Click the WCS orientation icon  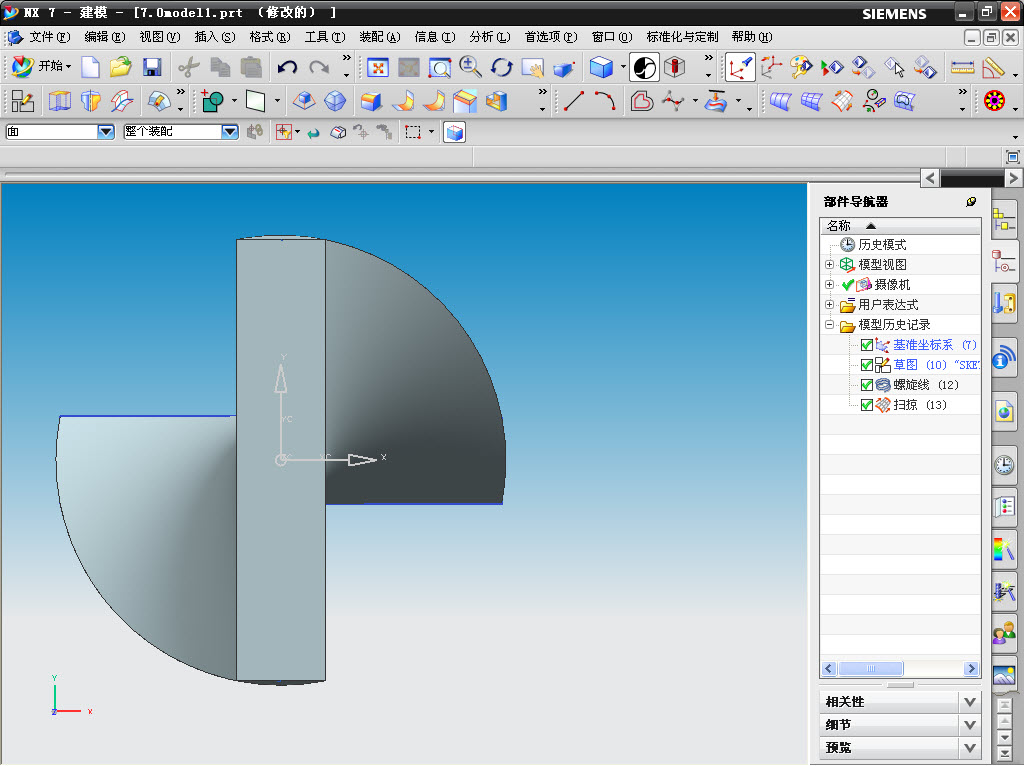point(740,67)
